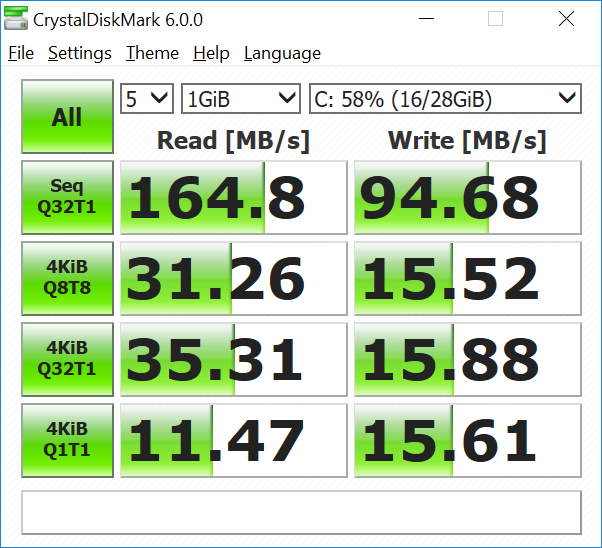Open the File menu
Screen dimensions: 602x548
(21, 53)
